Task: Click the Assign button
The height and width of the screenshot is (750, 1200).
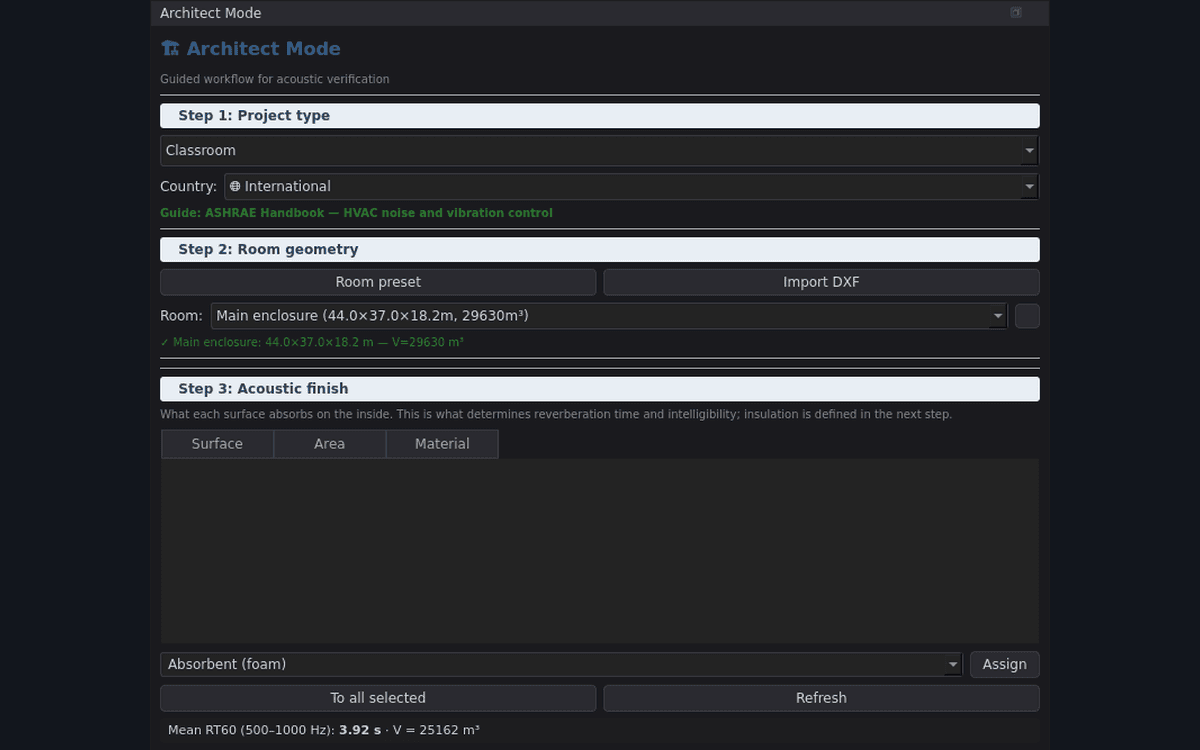Action: coord(1005,665)
